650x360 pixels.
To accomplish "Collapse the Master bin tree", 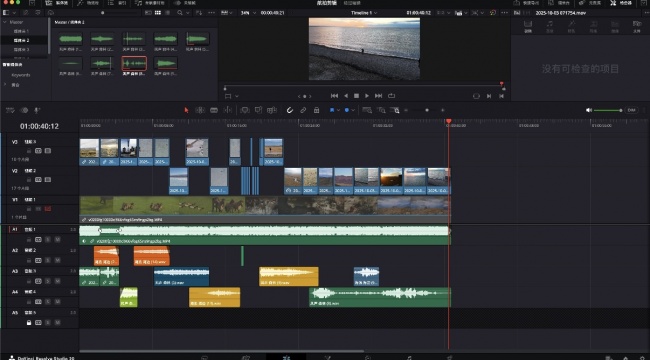I will click(x=5, y=22).
